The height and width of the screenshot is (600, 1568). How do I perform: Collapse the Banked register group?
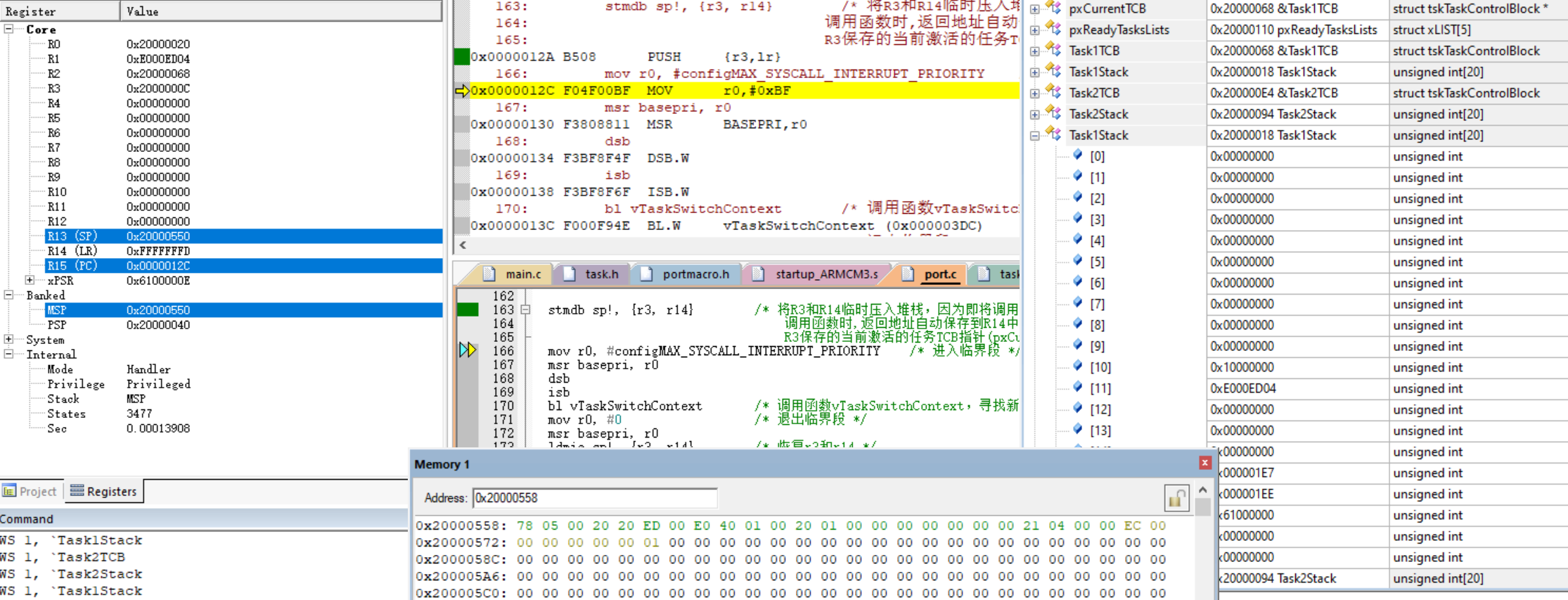coord(8,295)
